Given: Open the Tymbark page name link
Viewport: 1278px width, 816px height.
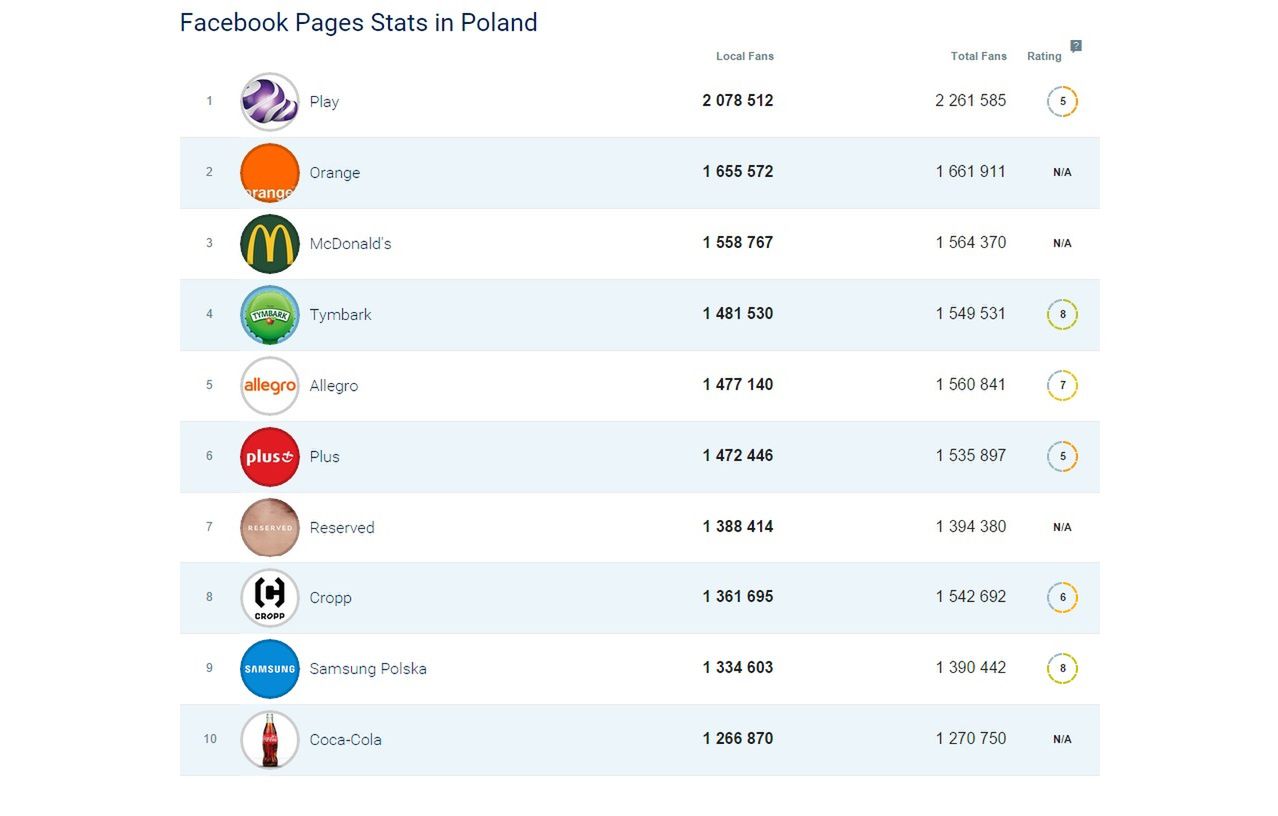Looking at the screenshot, I should point(340,315).
